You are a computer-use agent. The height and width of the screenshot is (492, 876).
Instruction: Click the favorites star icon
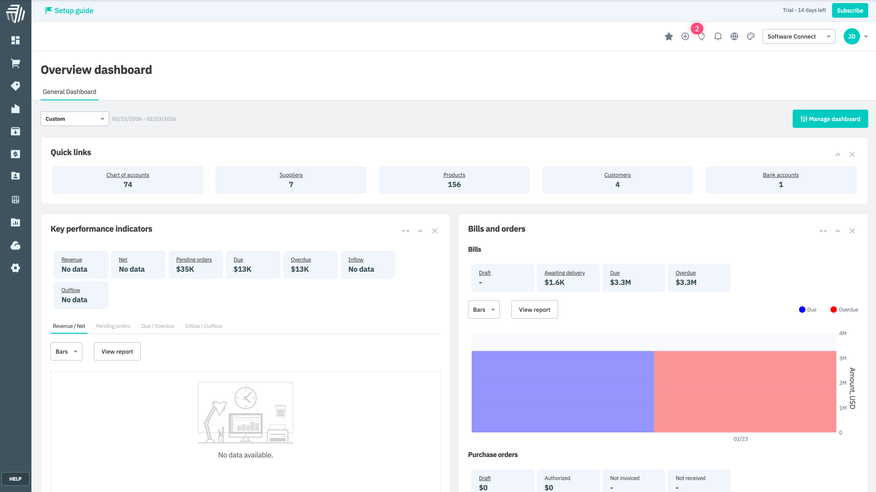(x=669, y=36)
